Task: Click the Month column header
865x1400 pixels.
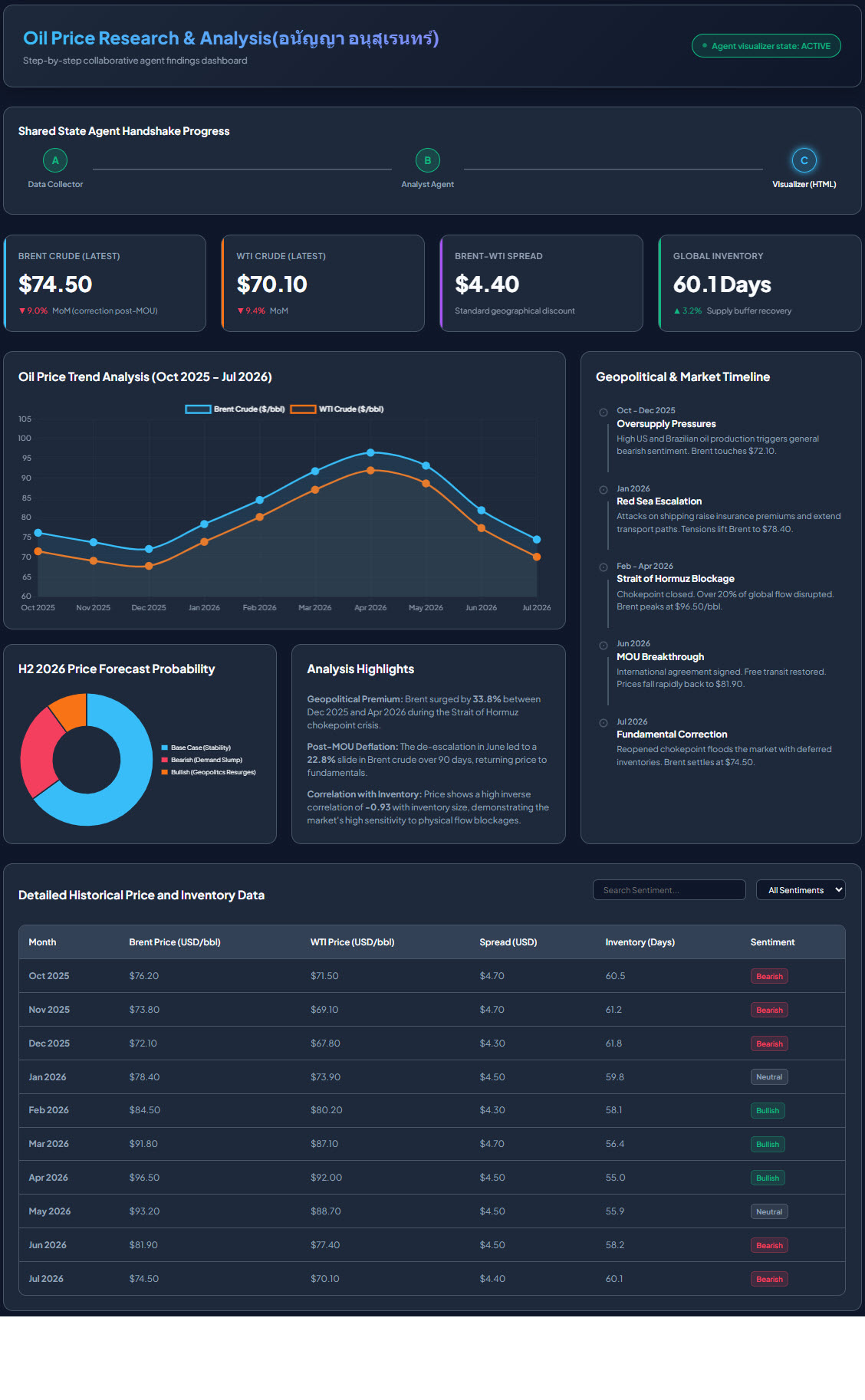Action: pos(42,942)
